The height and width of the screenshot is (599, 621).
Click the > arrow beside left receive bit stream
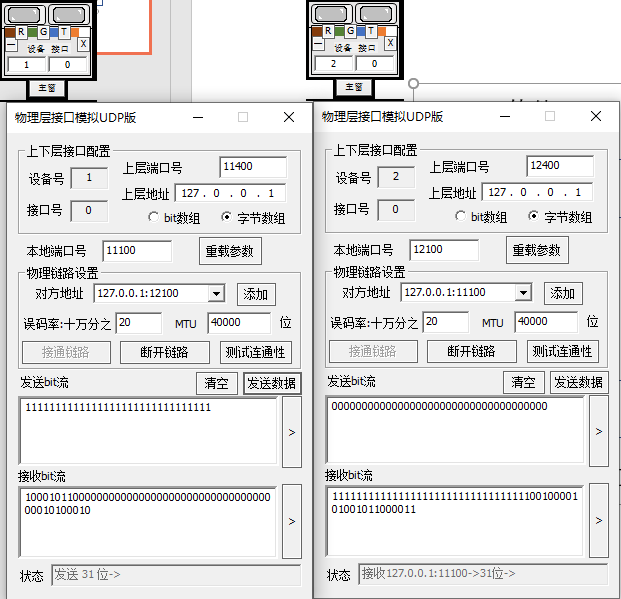point(292,521)
